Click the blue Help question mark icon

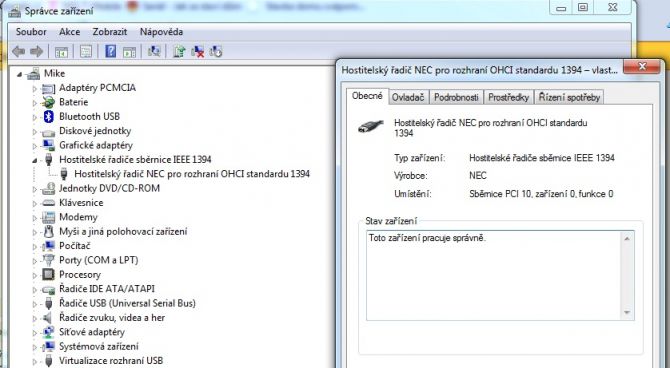click(x=111, y=52)
